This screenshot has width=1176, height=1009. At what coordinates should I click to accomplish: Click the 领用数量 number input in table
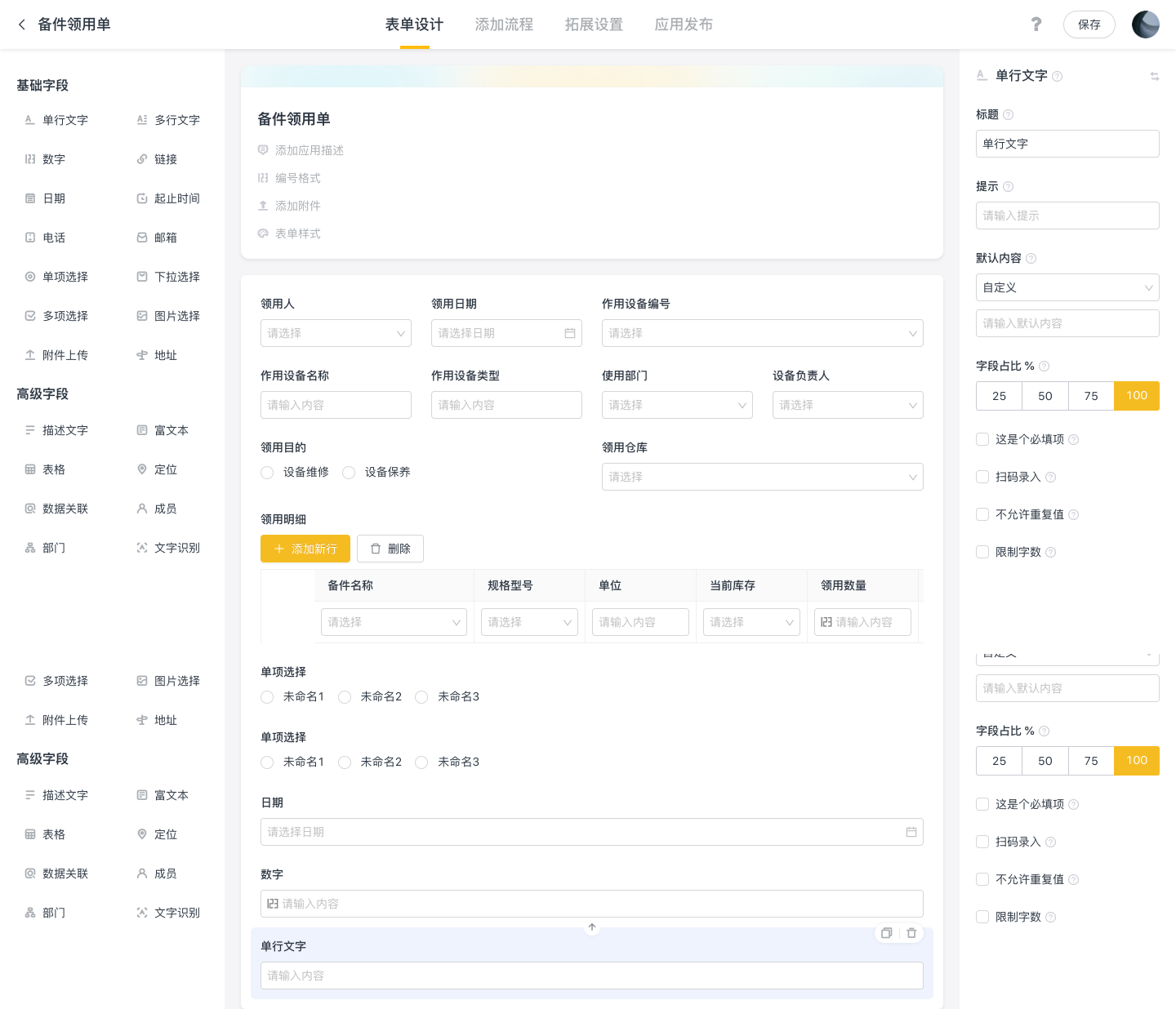tap(862, 622)
